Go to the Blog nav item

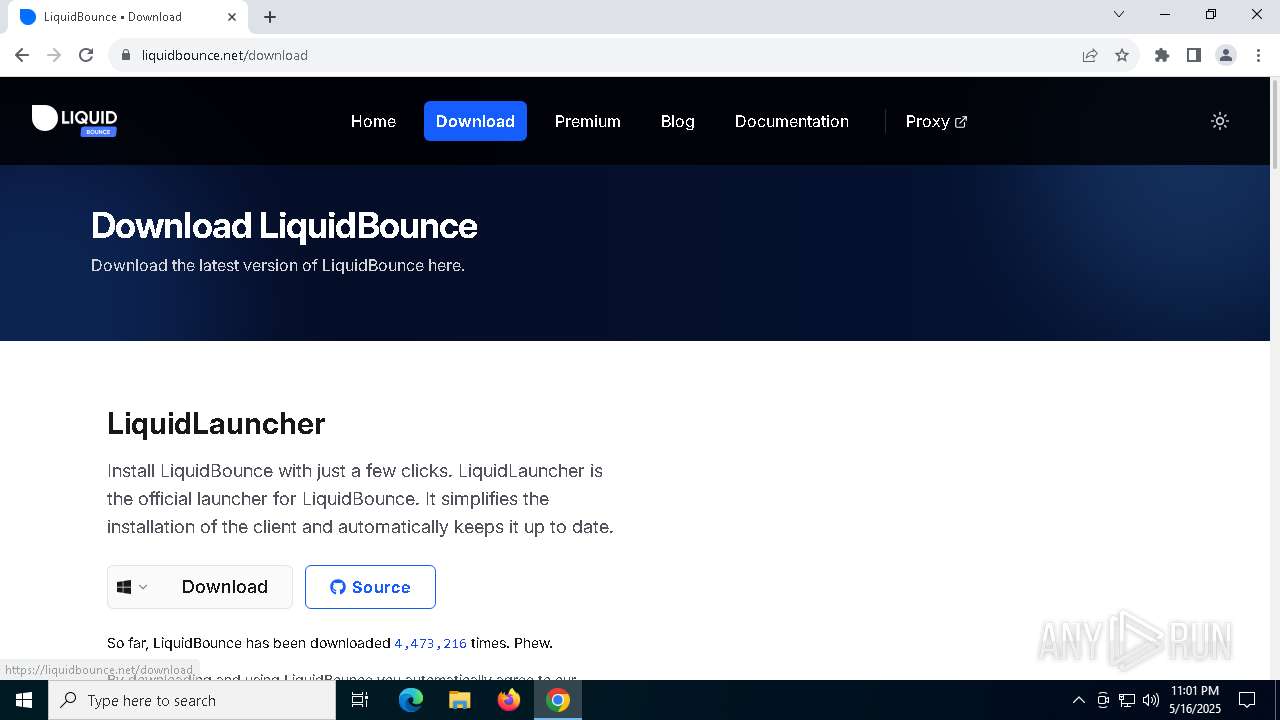pyautogui.click(x=677, y=121)
